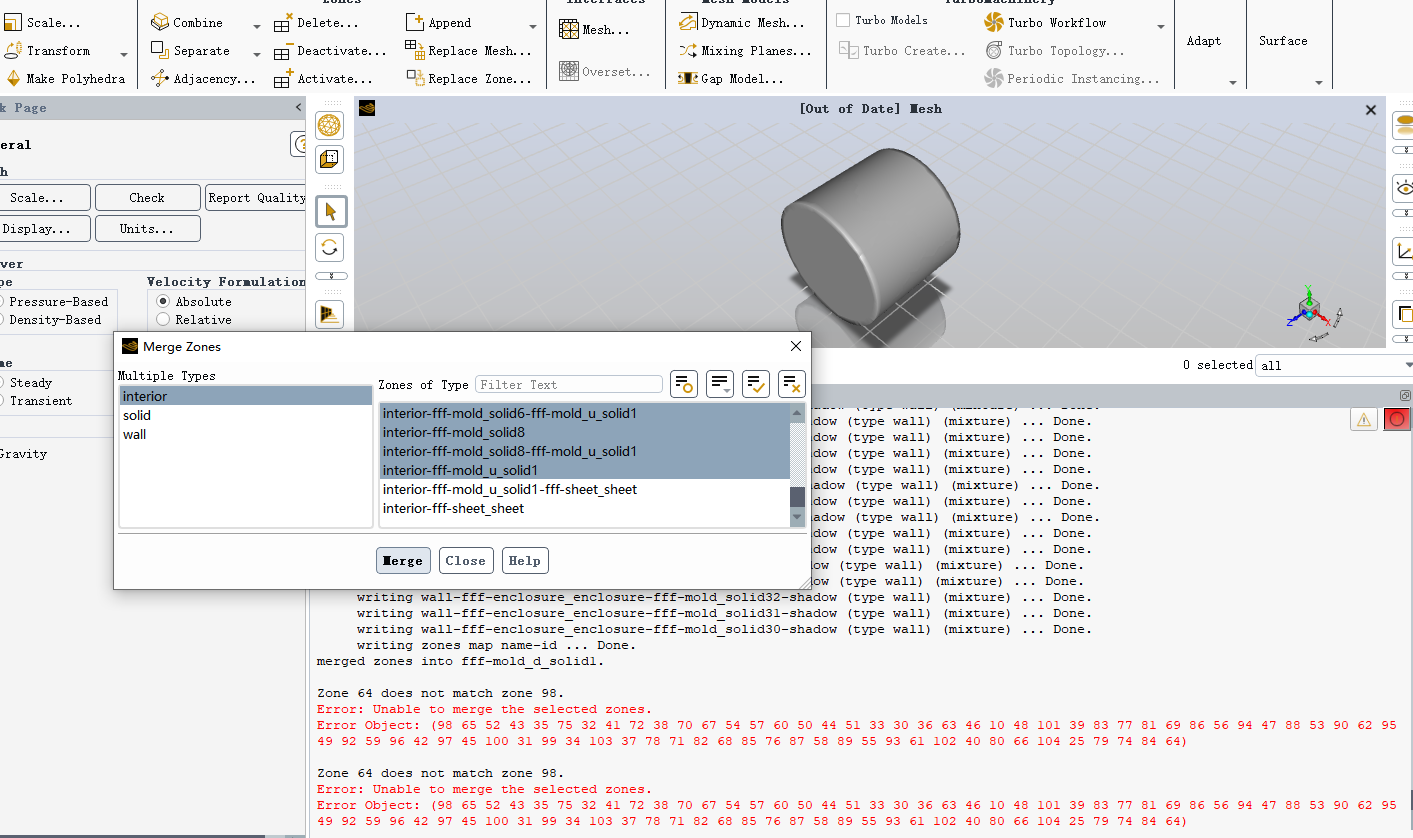Click the Merge button

(x=403, y=561)
